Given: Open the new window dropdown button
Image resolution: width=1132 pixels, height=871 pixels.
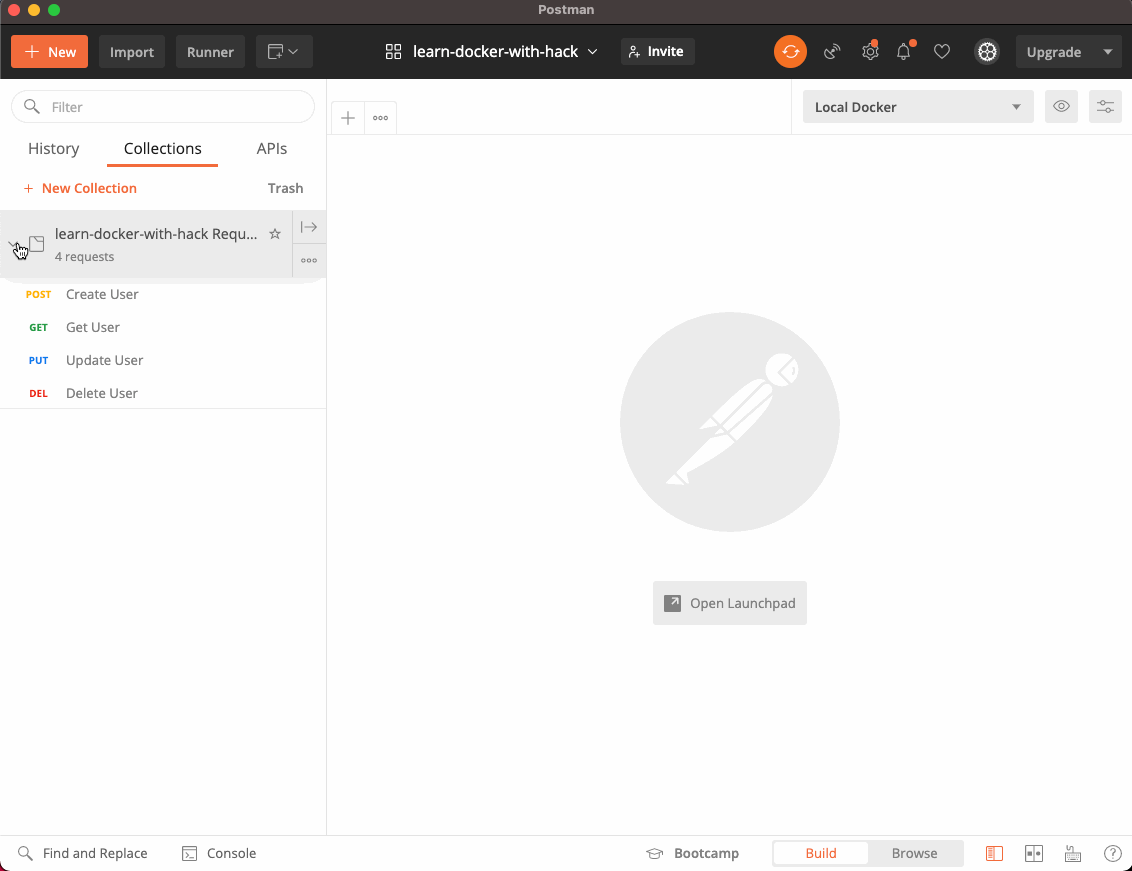Looking at the screenshot, I should (284, 52).
